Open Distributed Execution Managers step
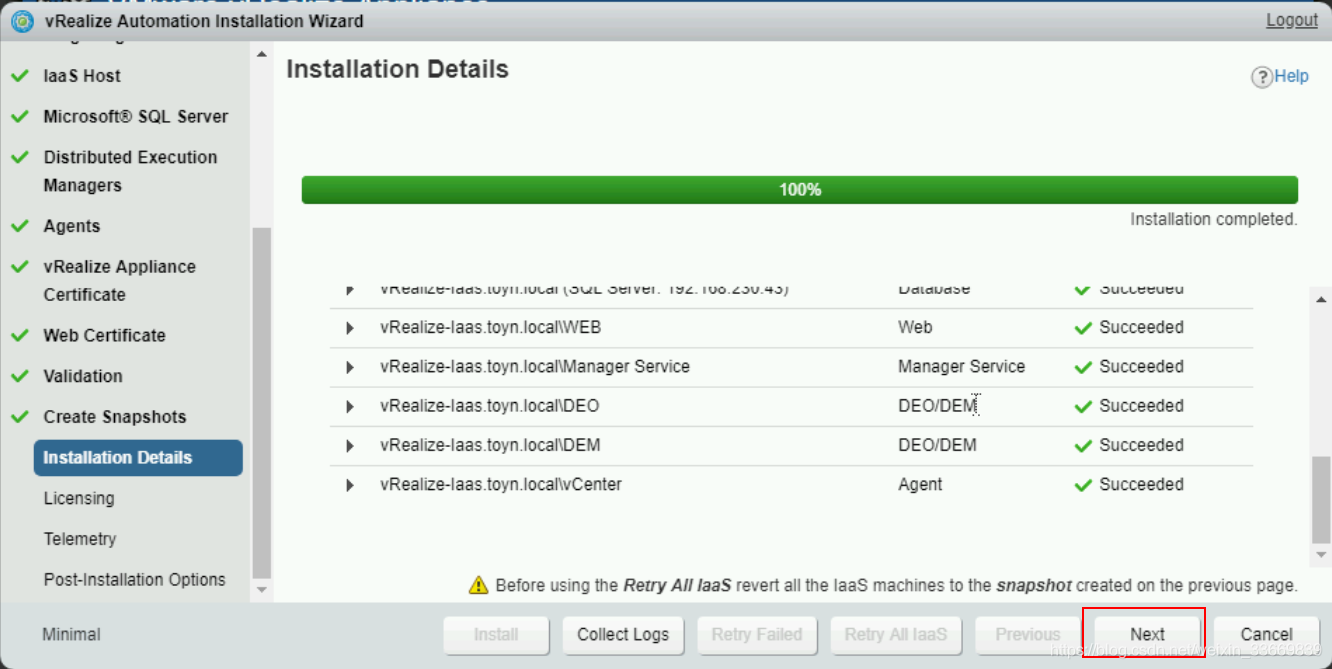This screenshot has height=669, width=1332. click(130, 171)
